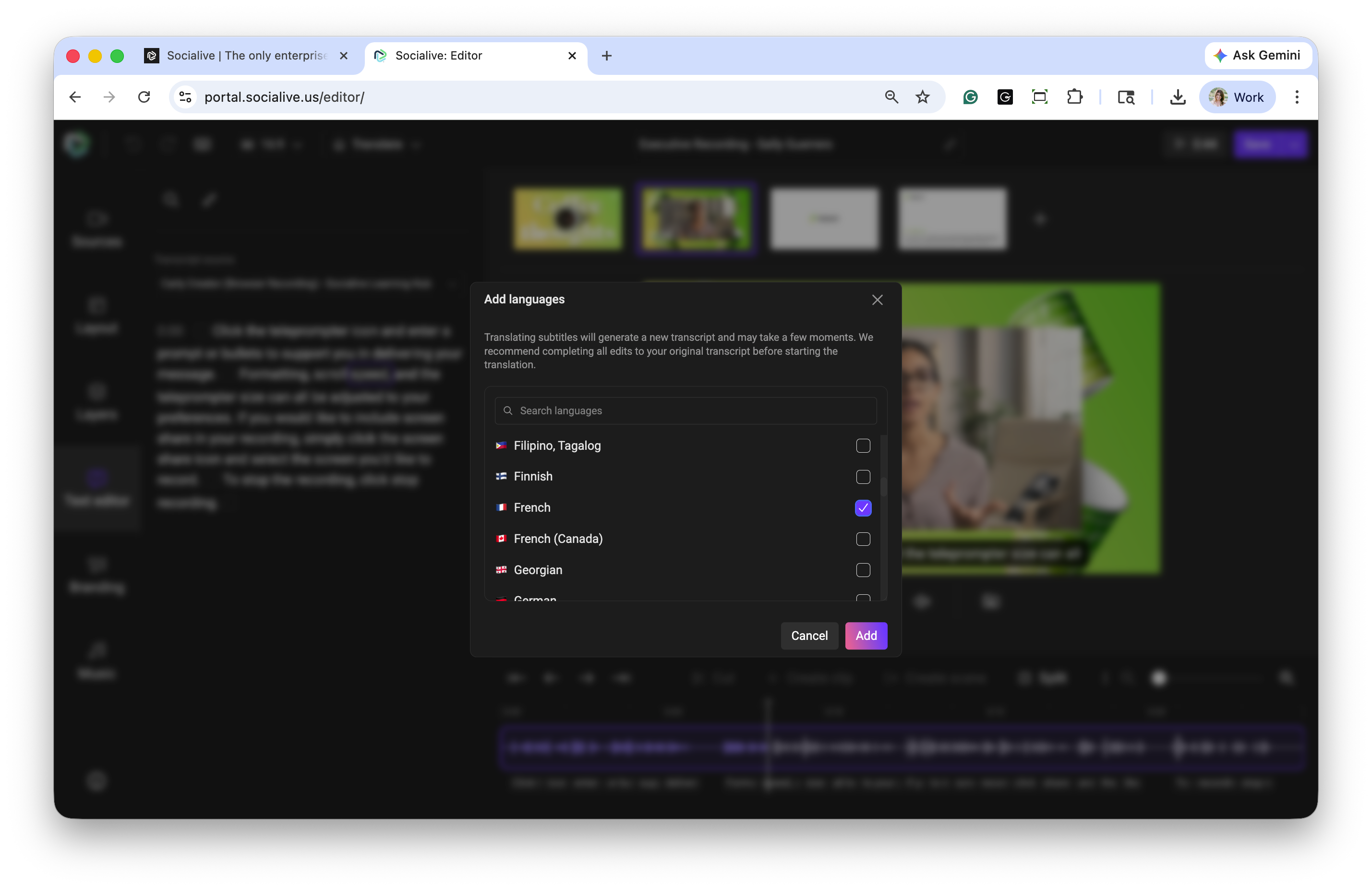Click Ask Gemini button
This screenshot has width=1372, height=890.
pyautogui.click(x=1257, y=55)
